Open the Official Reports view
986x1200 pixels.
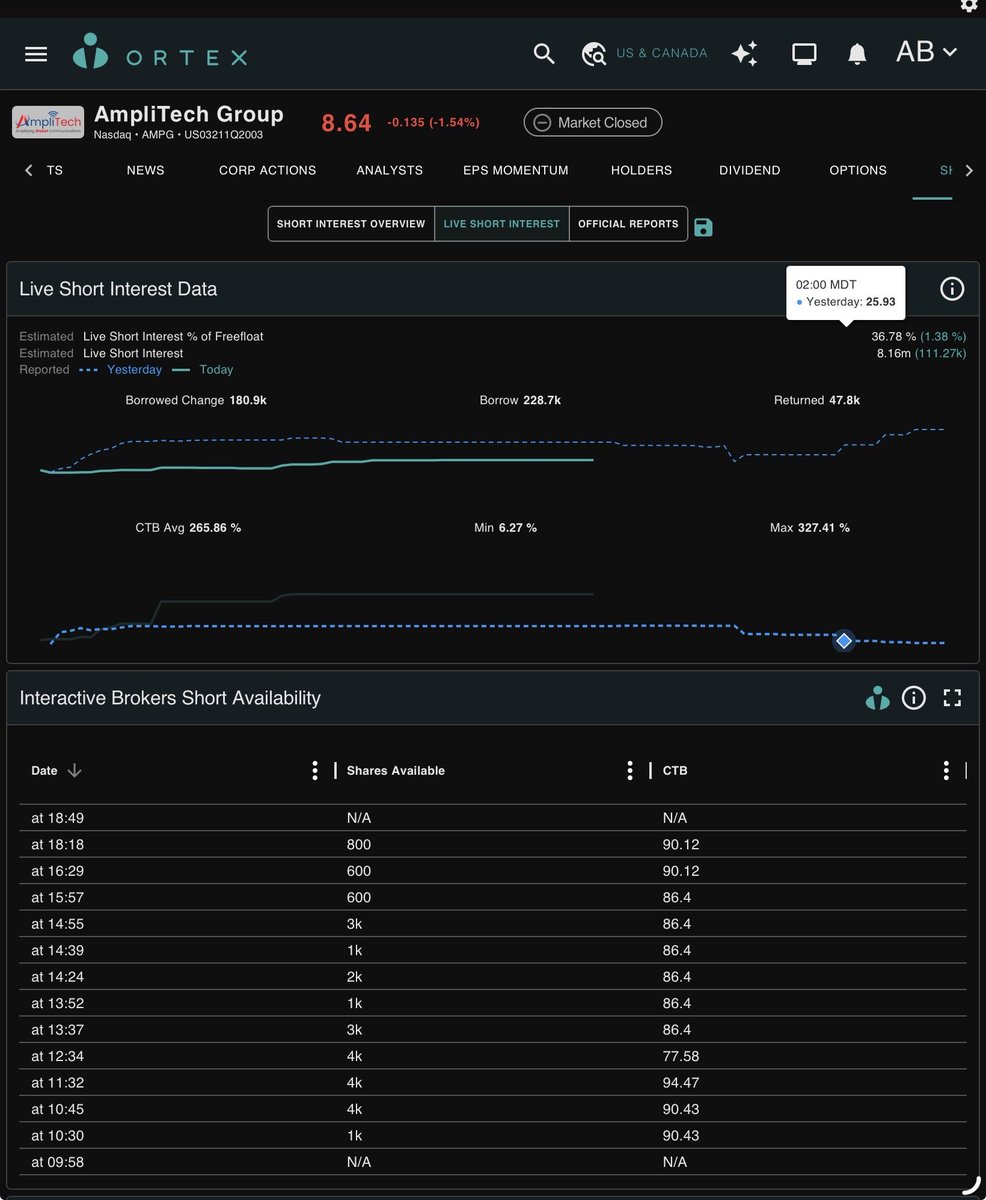[x=628, y=224]
